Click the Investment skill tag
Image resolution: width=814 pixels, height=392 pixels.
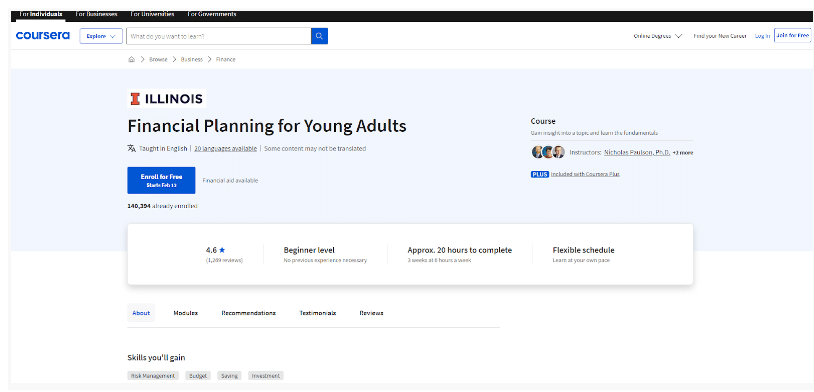pos(266,375)
